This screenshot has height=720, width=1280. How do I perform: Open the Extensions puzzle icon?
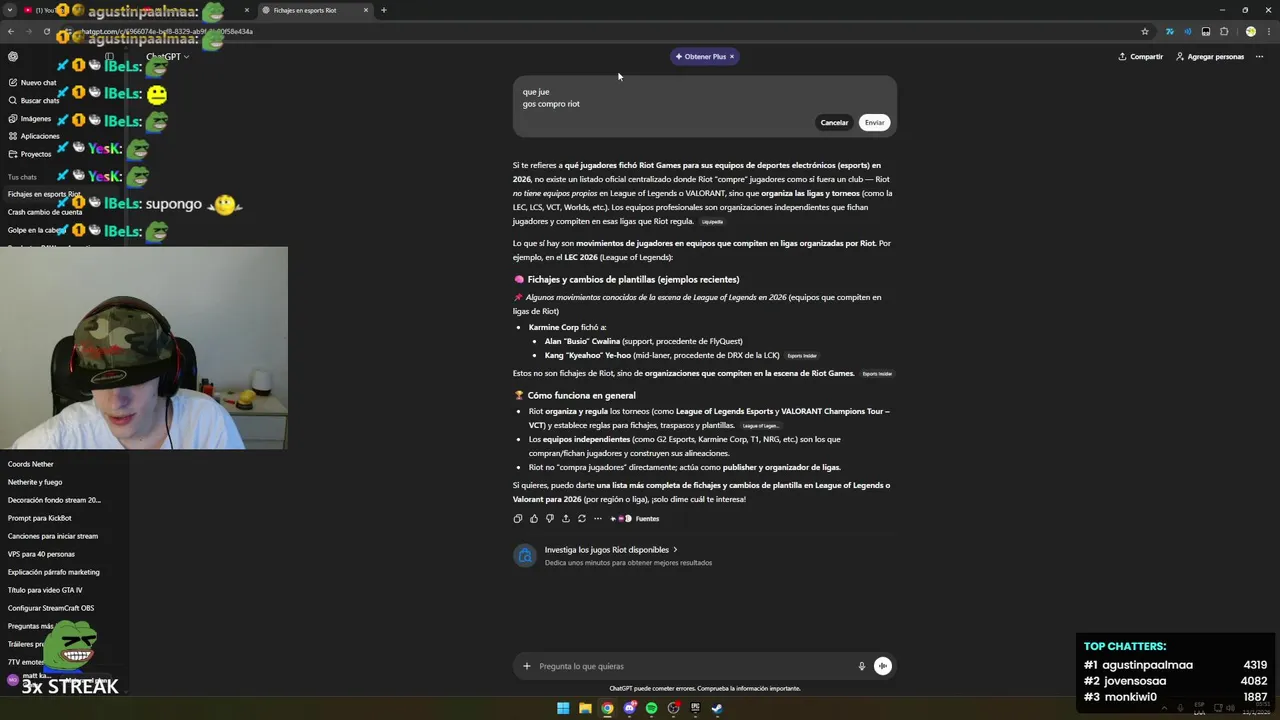[1224, 31]
